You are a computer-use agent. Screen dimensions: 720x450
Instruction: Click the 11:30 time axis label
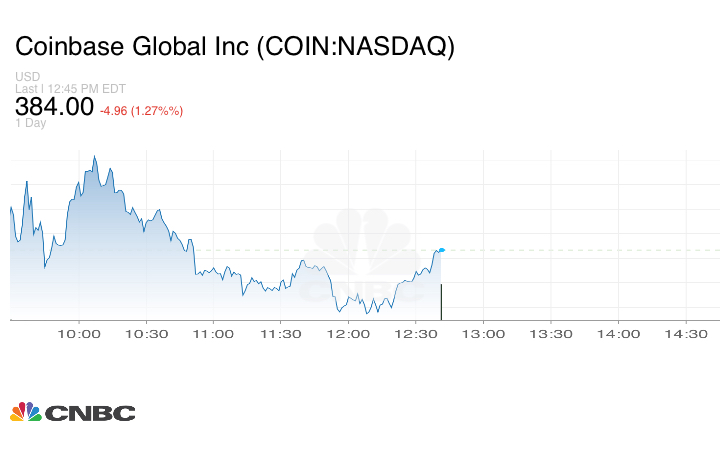[282, 334]
